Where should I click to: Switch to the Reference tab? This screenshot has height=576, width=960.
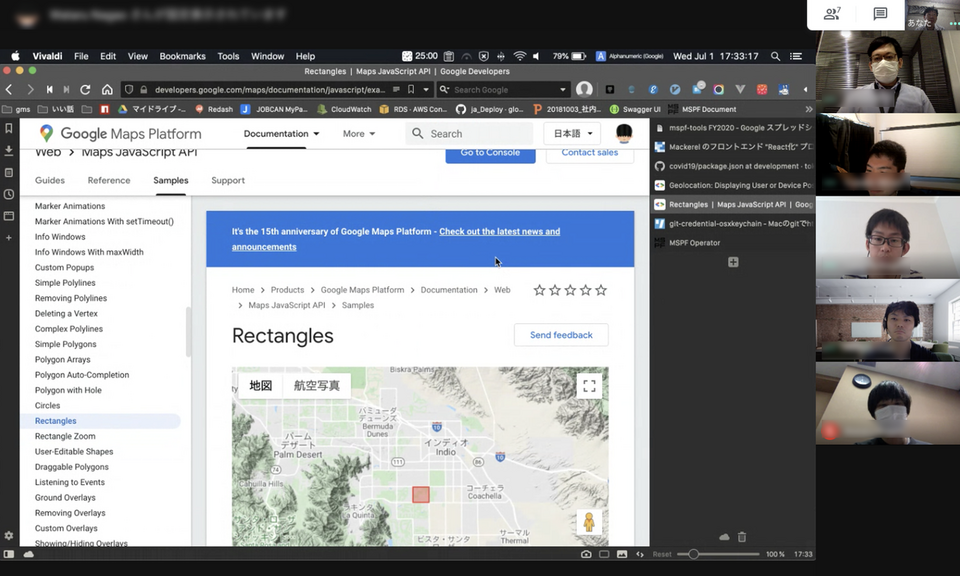point(109,180)
